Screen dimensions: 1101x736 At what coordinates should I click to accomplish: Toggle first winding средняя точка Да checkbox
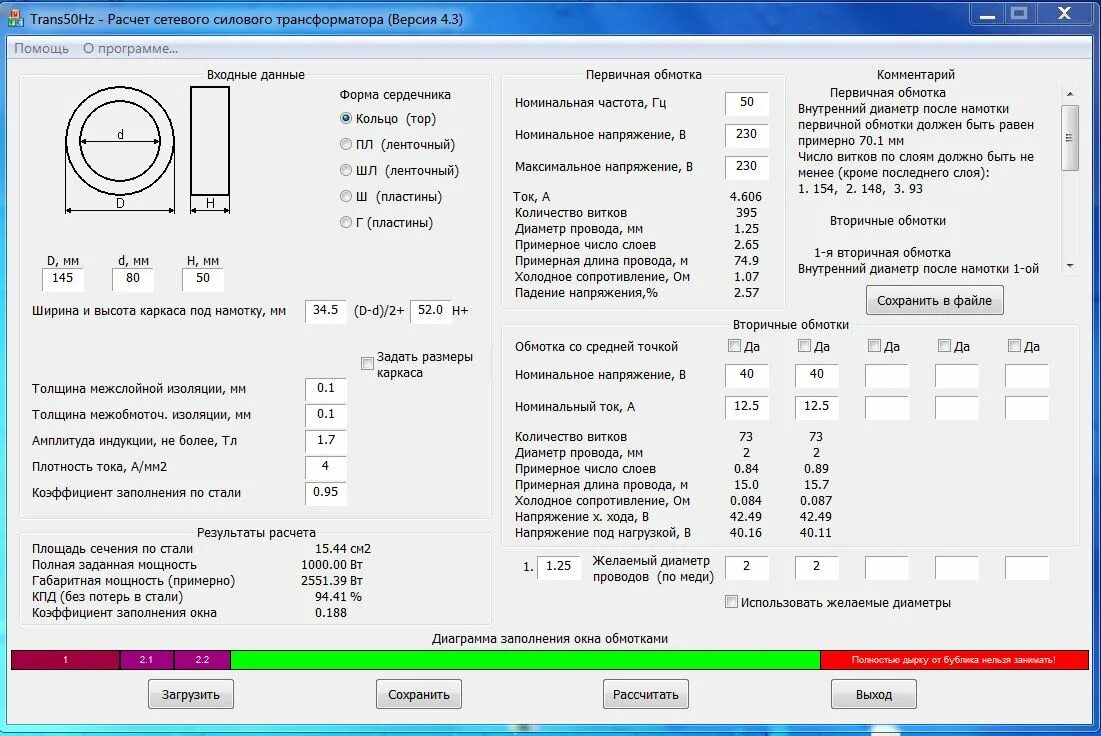coord(734,346)
